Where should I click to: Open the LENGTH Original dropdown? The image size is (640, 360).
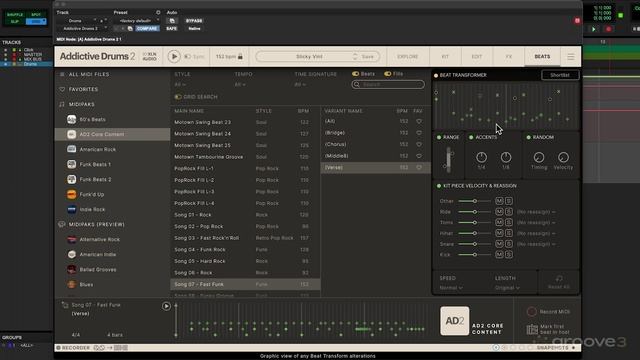point(507,288)
